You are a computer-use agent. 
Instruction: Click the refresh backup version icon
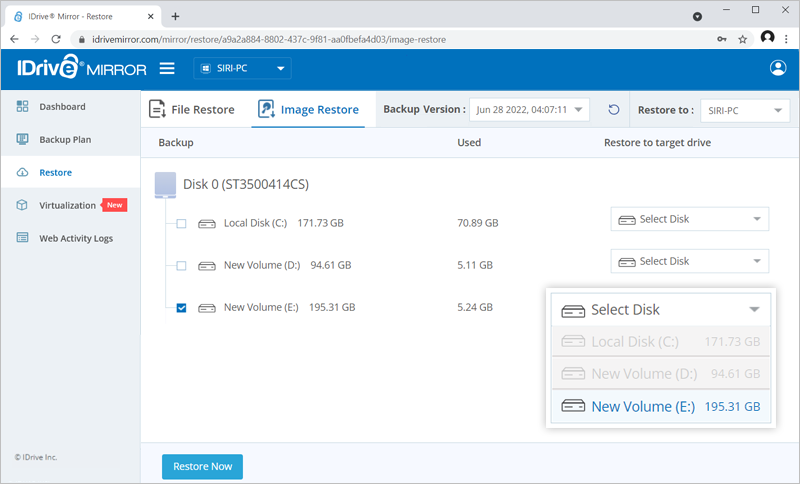point(614,110)
